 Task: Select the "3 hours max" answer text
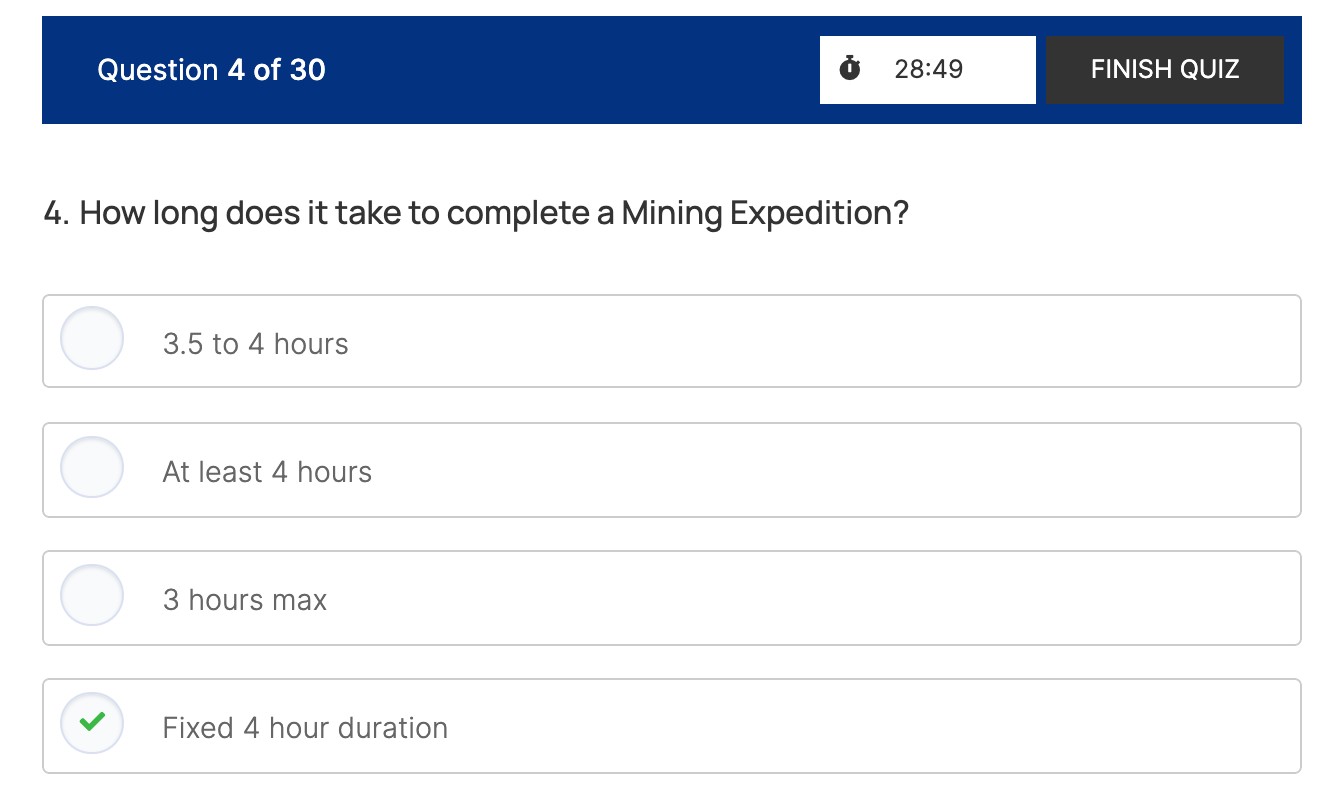click(x=245, y=600)
